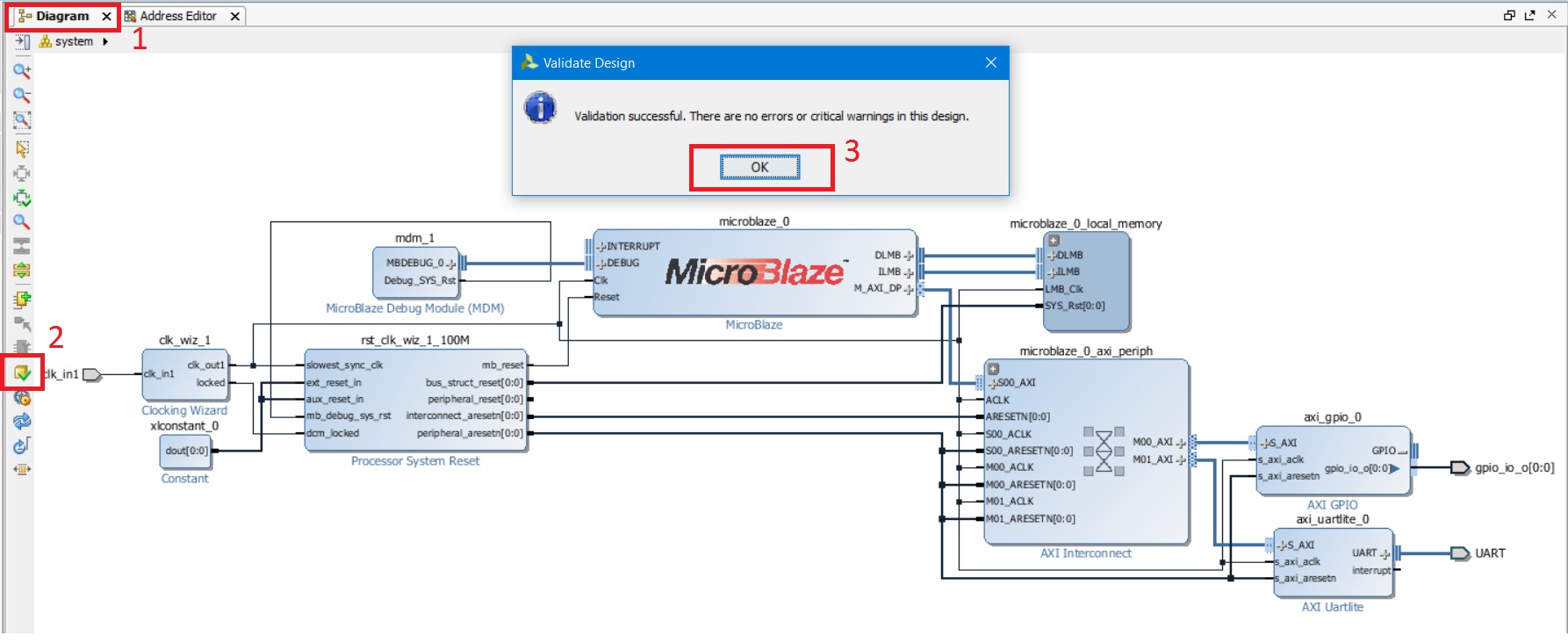
Task: Click the Zoom Out toolbar icon
Action: point(22,95)
